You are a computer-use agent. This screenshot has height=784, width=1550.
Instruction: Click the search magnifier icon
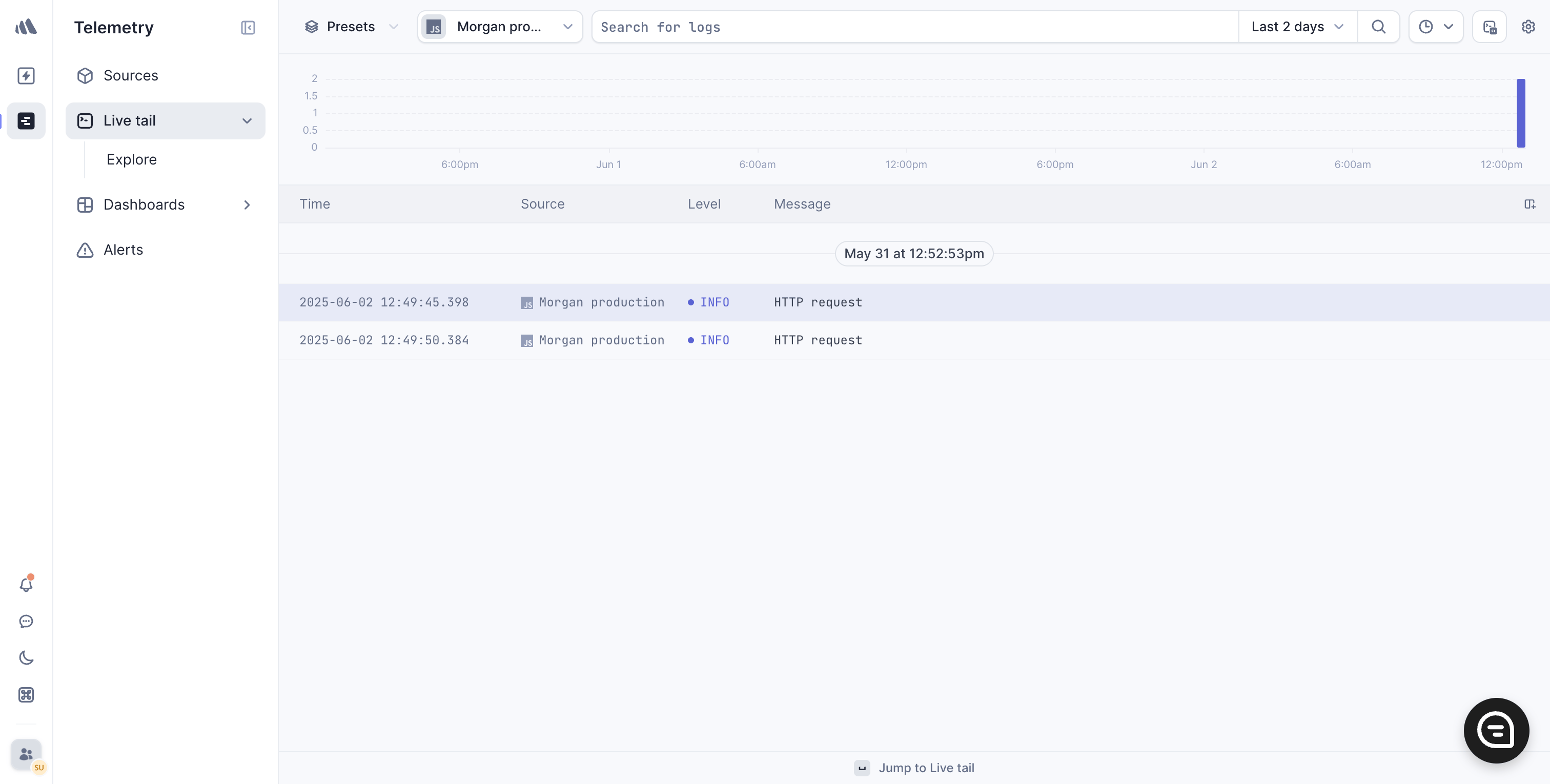(x=1378, y=27)
